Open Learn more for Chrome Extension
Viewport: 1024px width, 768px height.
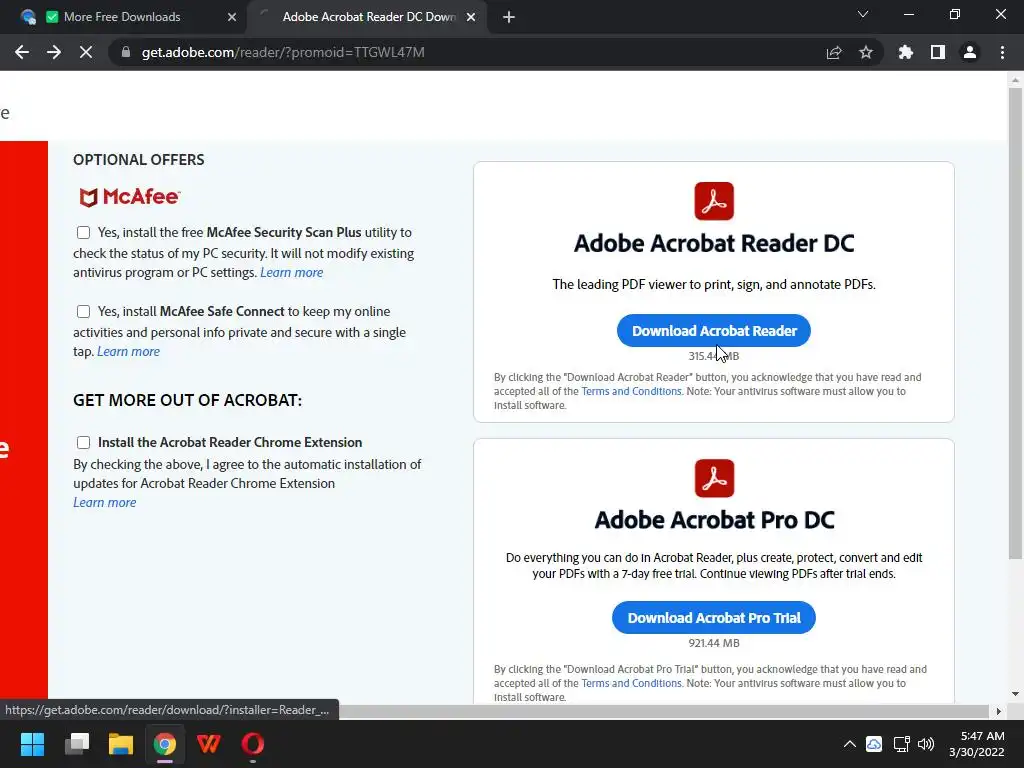(x=104, y=502)
